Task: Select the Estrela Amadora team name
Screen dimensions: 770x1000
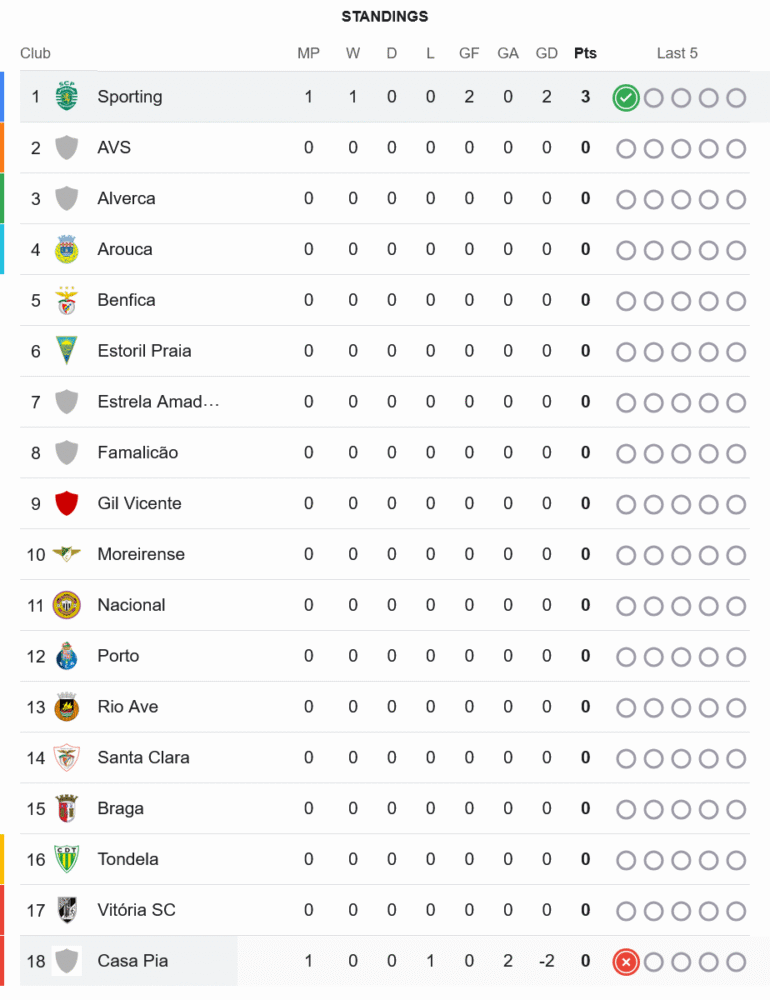Action: click(x=158, y=402)
